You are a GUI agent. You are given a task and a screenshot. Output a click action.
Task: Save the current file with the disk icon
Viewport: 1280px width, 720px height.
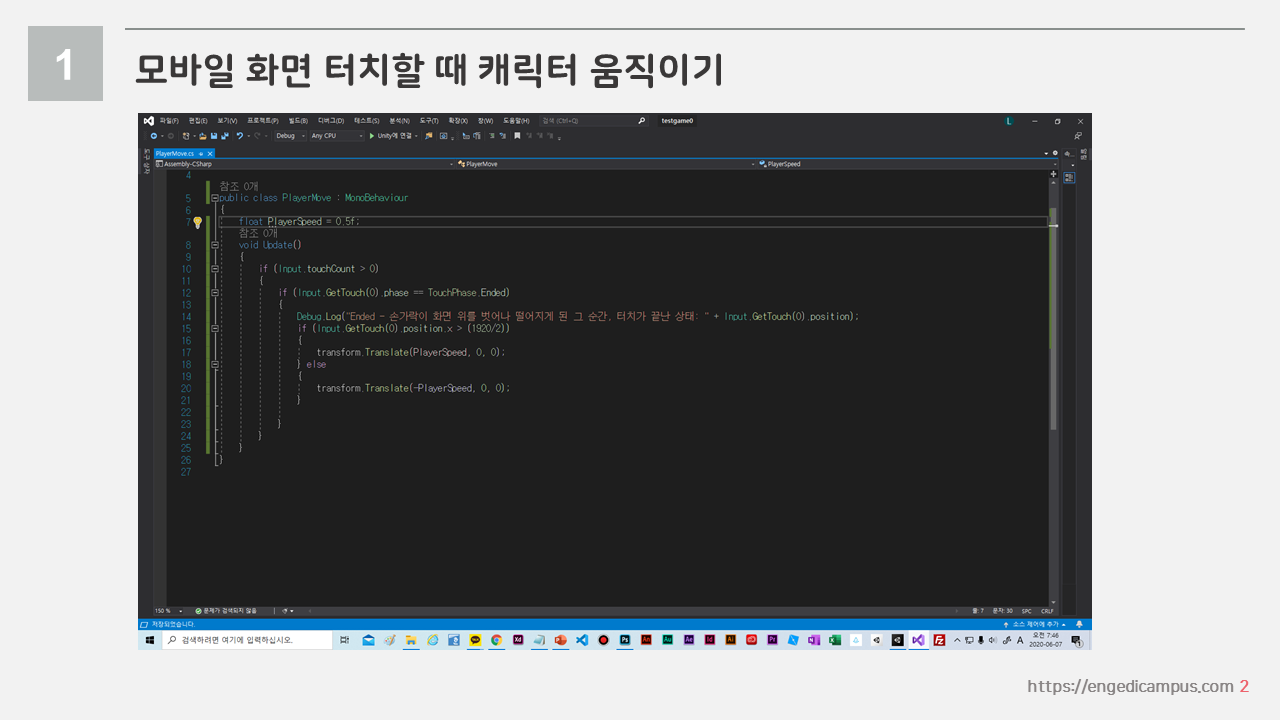pos(214,136)
